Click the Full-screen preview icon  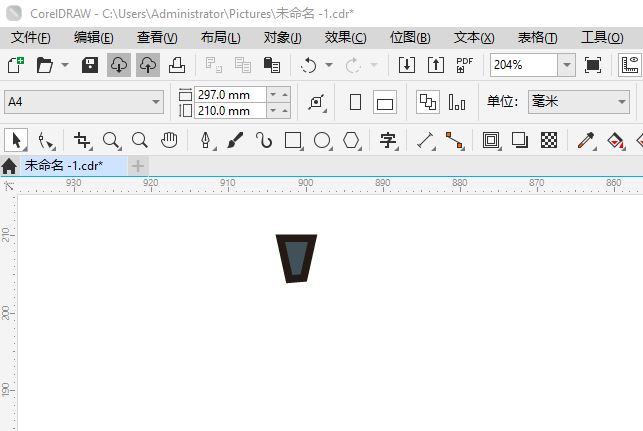point(593,65)
